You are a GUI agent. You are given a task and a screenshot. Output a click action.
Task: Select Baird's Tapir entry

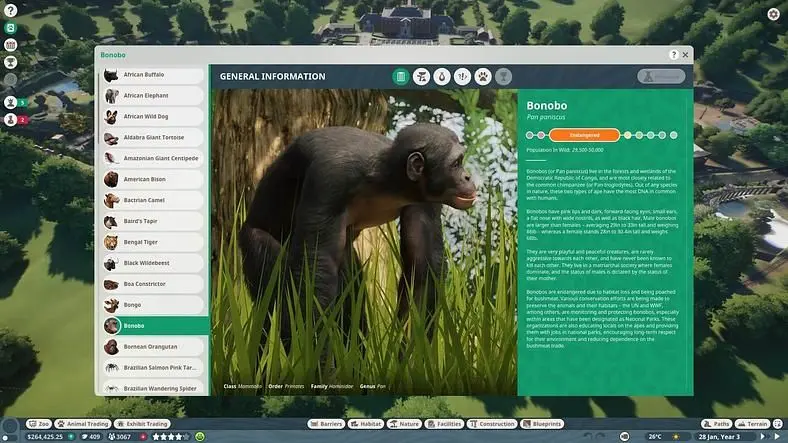click(153, 221)
